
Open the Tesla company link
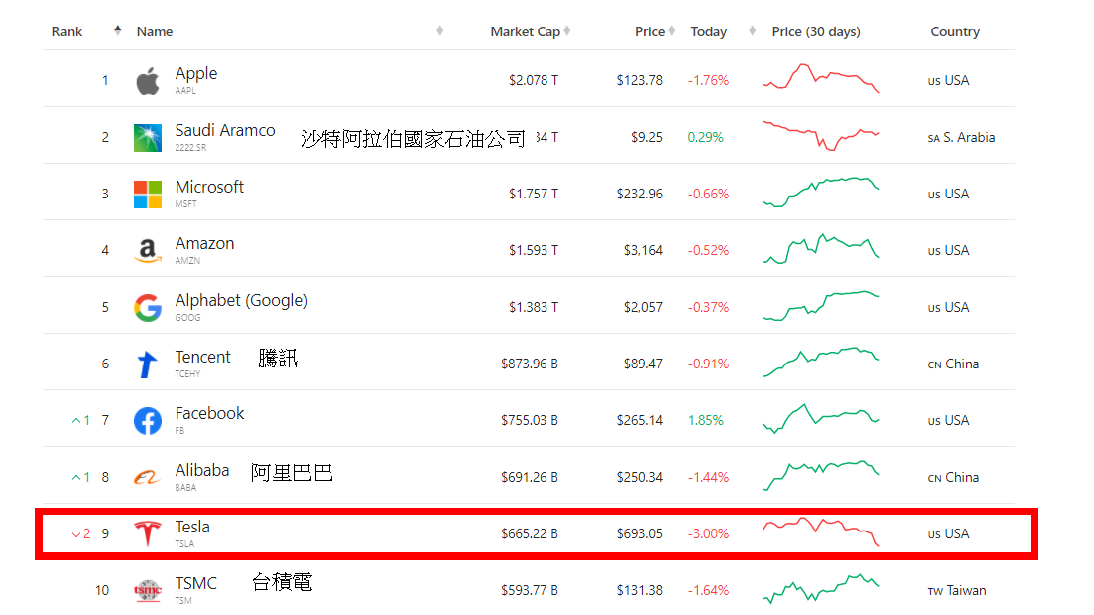(192, 527)
